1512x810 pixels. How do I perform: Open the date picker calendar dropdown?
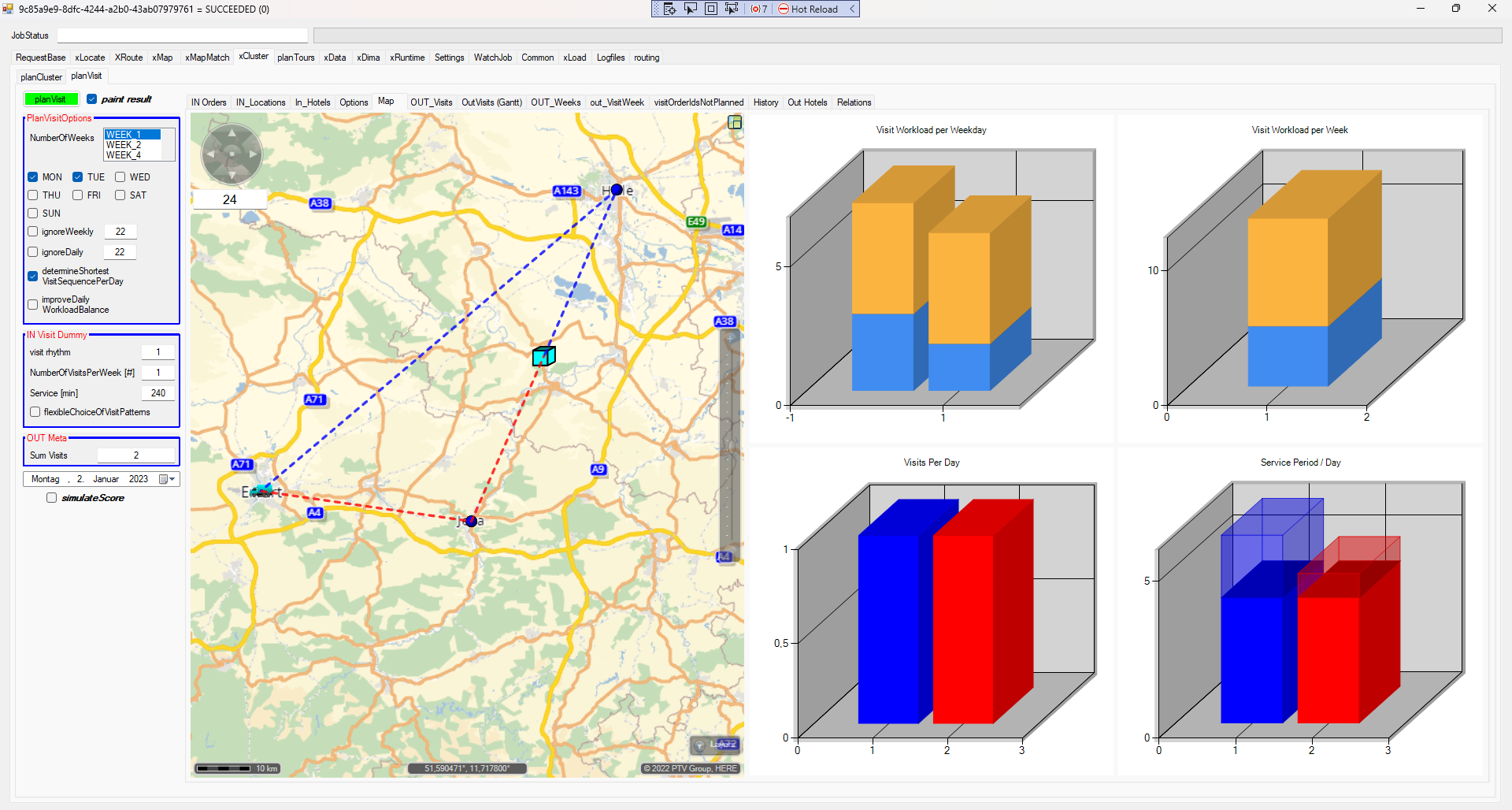click(168, 479)
